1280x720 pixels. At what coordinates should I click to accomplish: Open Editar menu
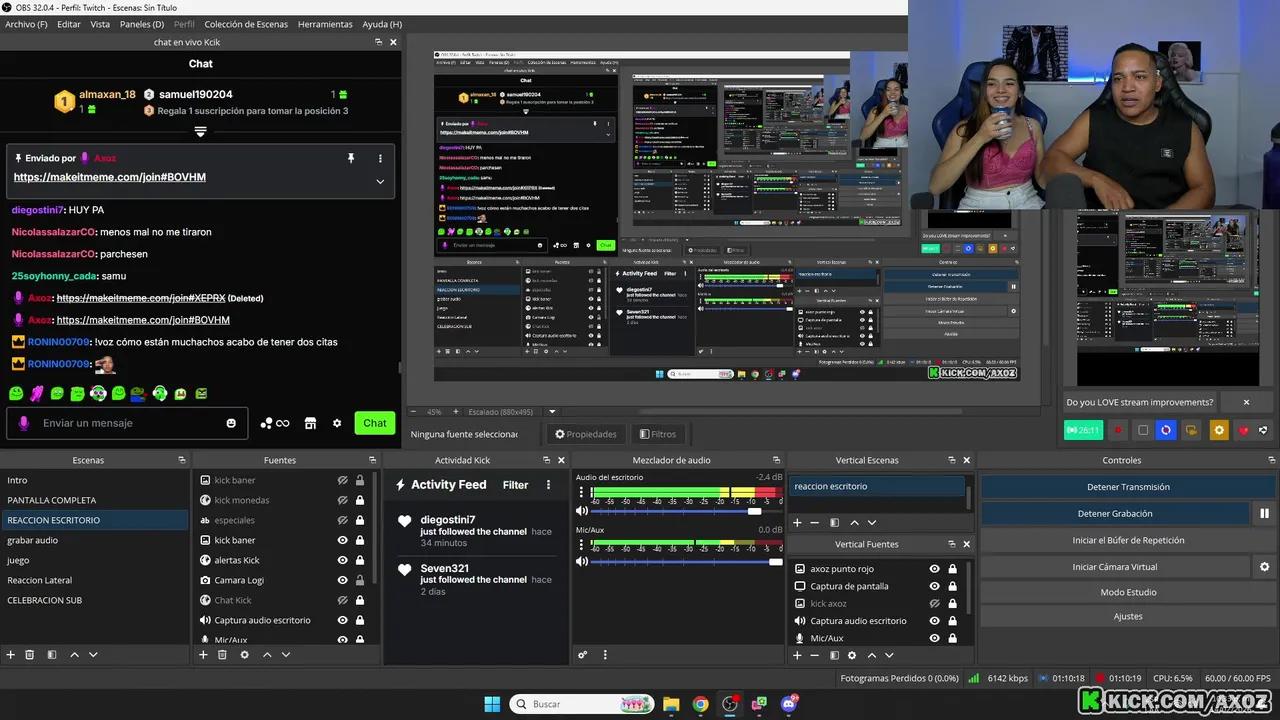(69, 24)
